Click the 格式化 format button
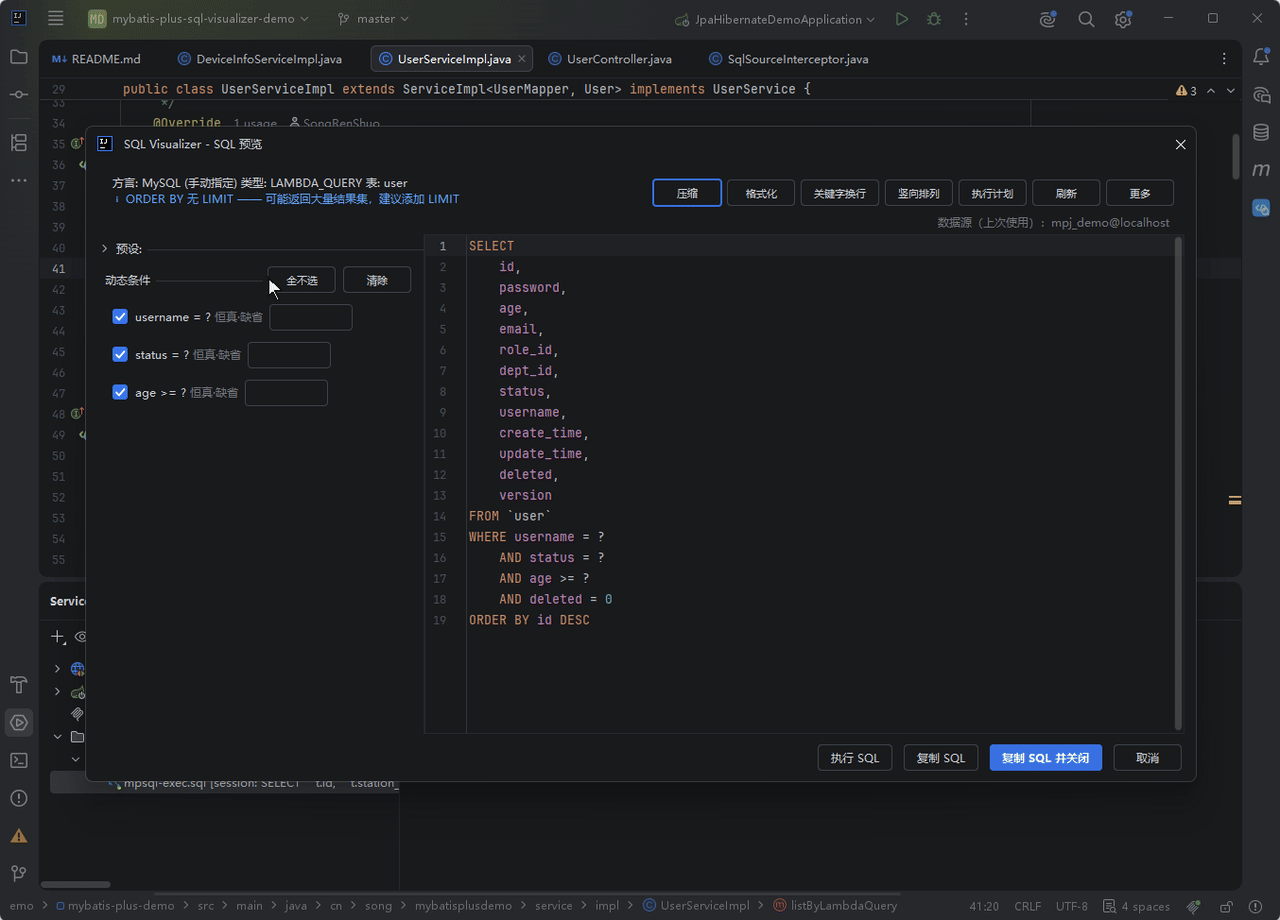 761,193
